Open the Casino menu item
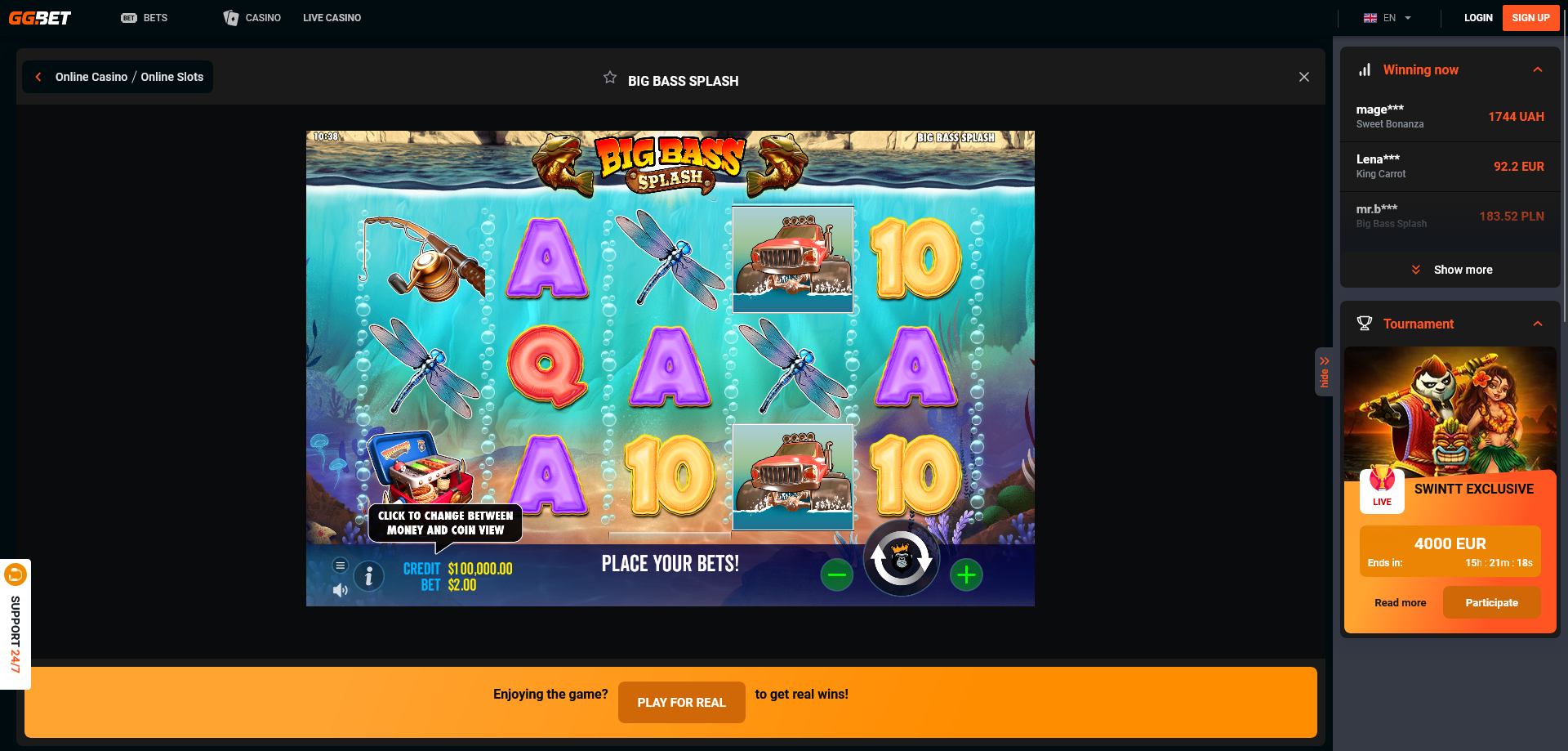 tap(252, 18)
